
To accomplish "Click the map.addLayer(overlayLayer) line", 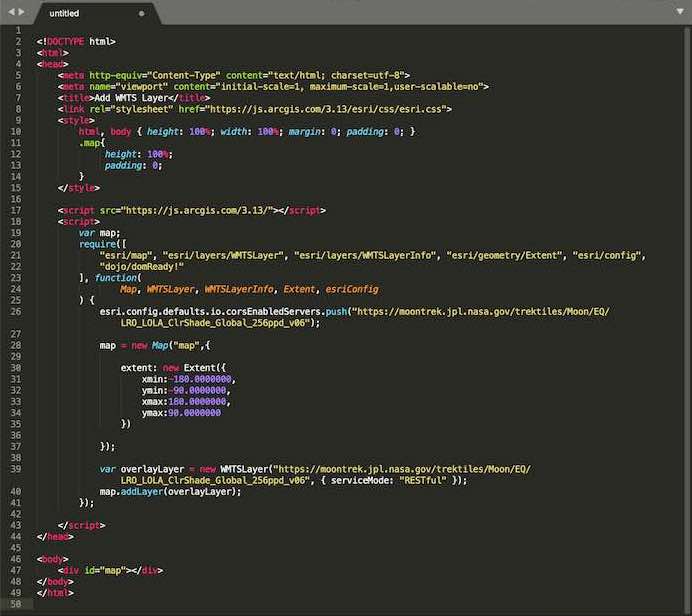I will point(170,492).
